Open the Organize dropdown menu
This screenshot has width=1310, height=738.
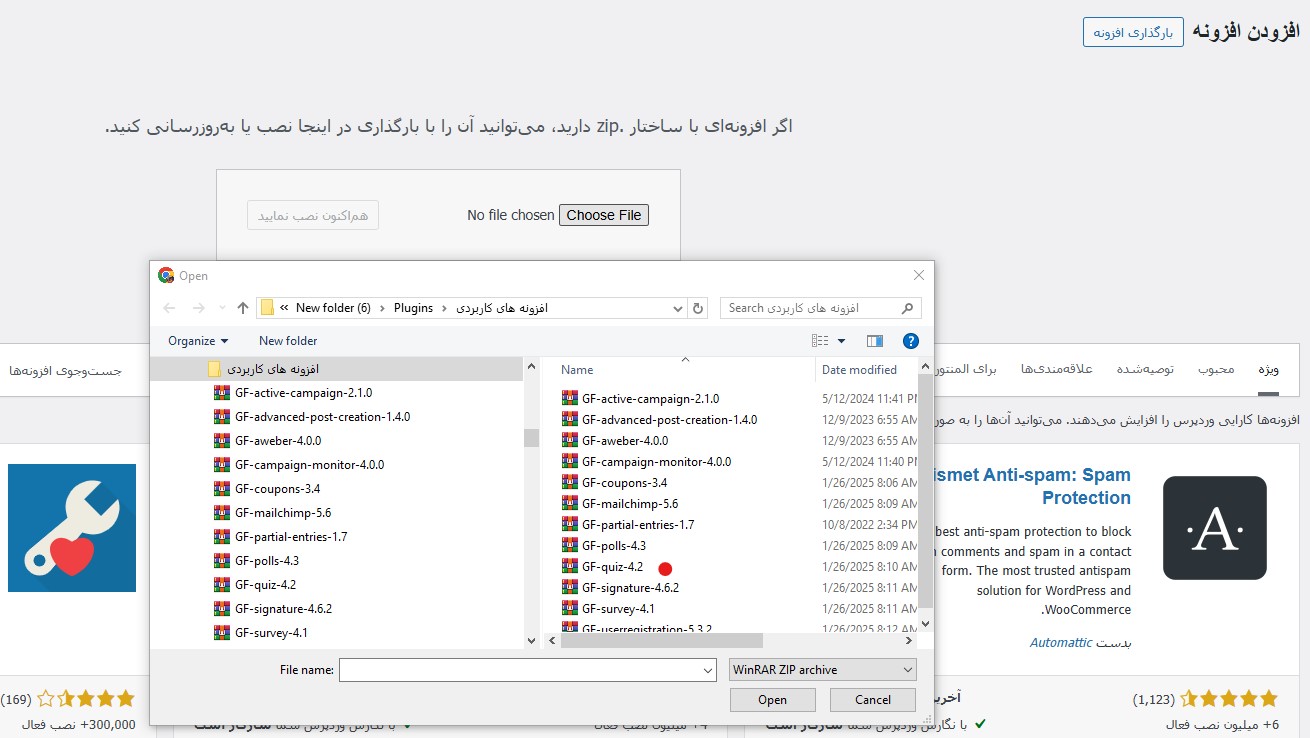pyautogui.click(x=198, y=341)
